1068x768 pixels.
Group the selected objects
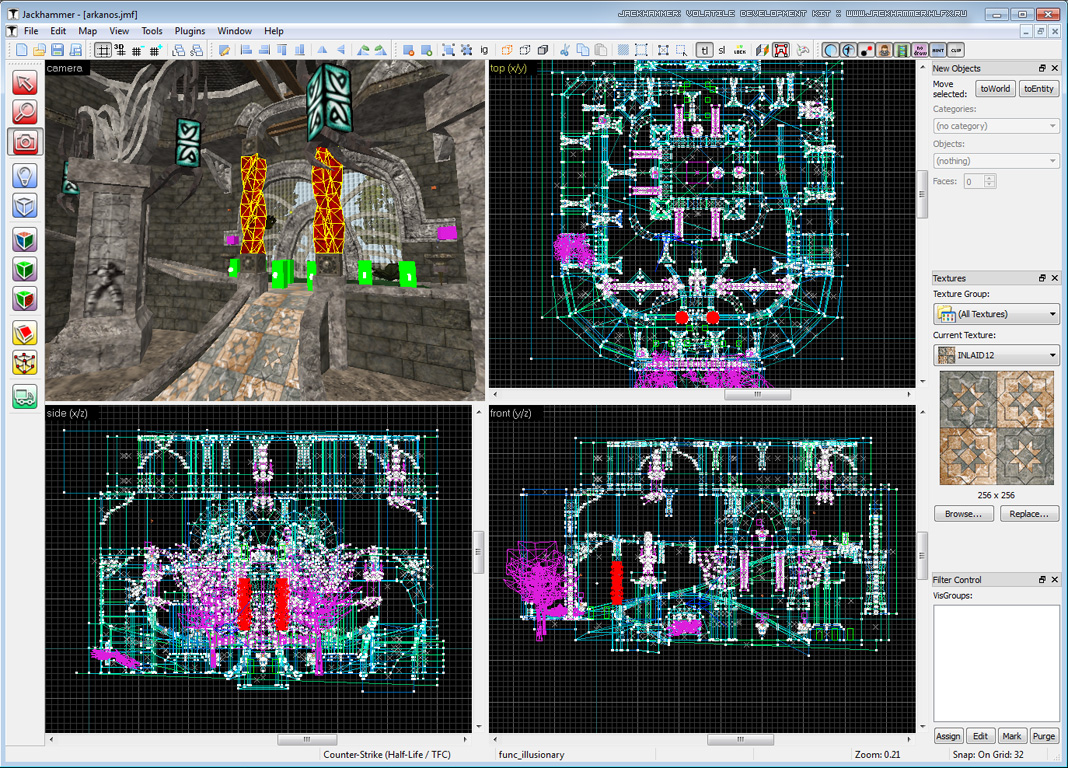coord(448,50)
